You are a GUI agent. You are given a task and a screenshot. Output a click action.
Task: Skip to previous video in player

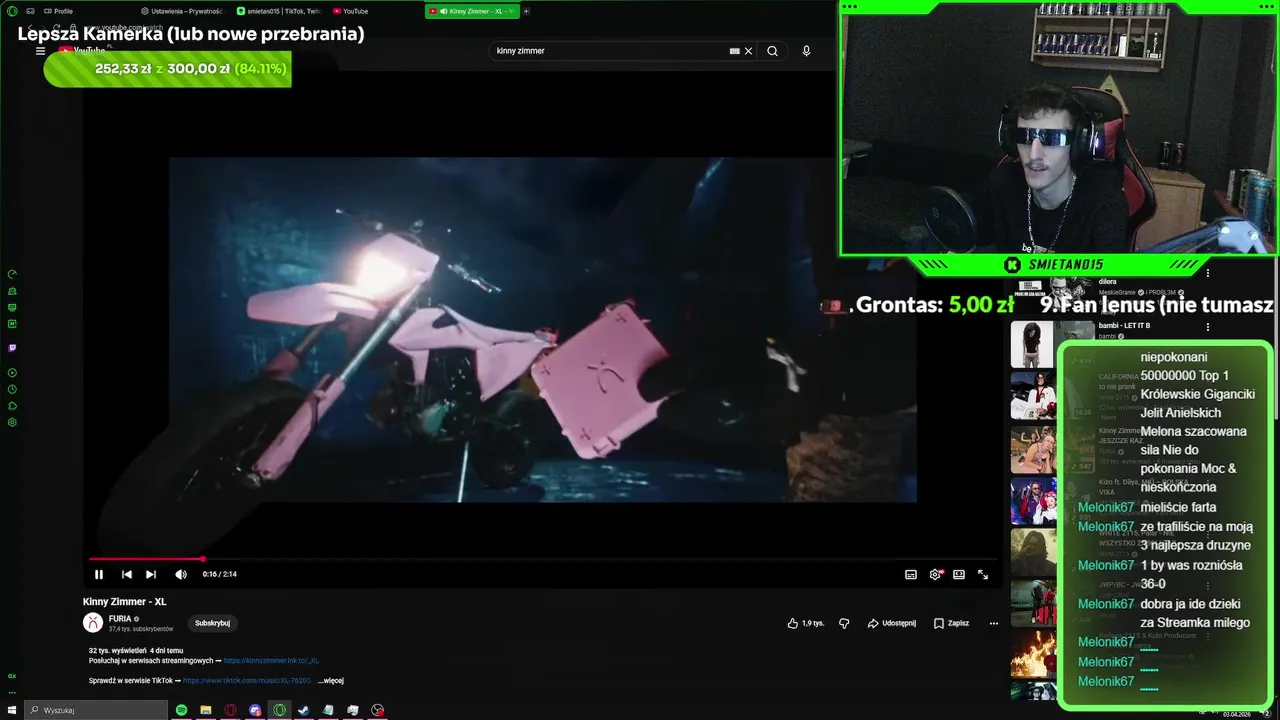[x=126, y=574]
